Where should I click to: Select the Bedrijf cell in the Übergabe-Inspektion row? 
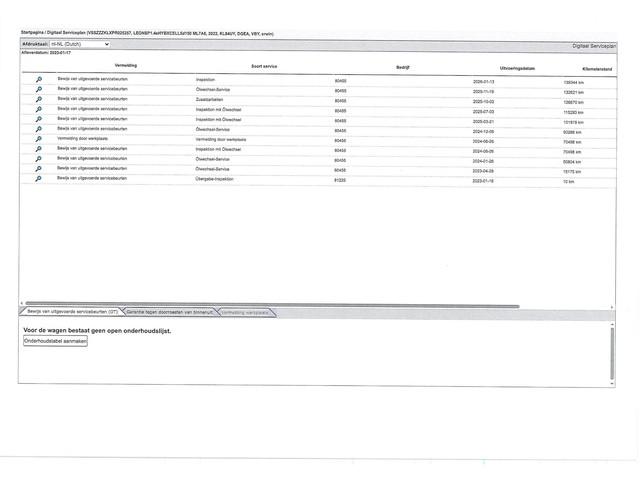click(340, 180)
